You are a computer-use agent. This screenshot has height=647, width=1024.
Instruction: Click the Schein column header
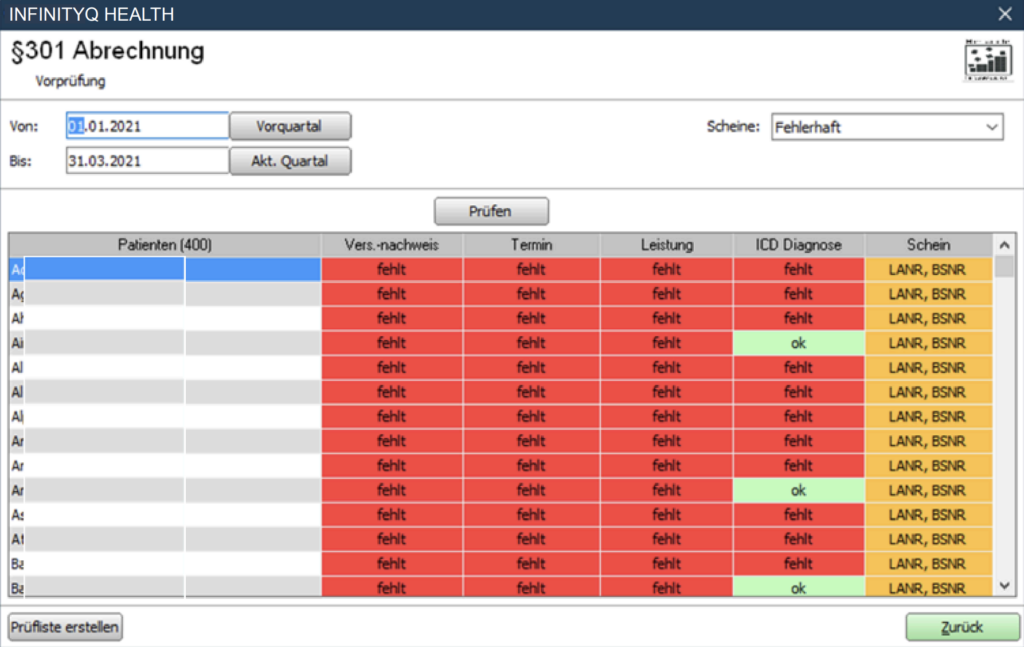928,245
